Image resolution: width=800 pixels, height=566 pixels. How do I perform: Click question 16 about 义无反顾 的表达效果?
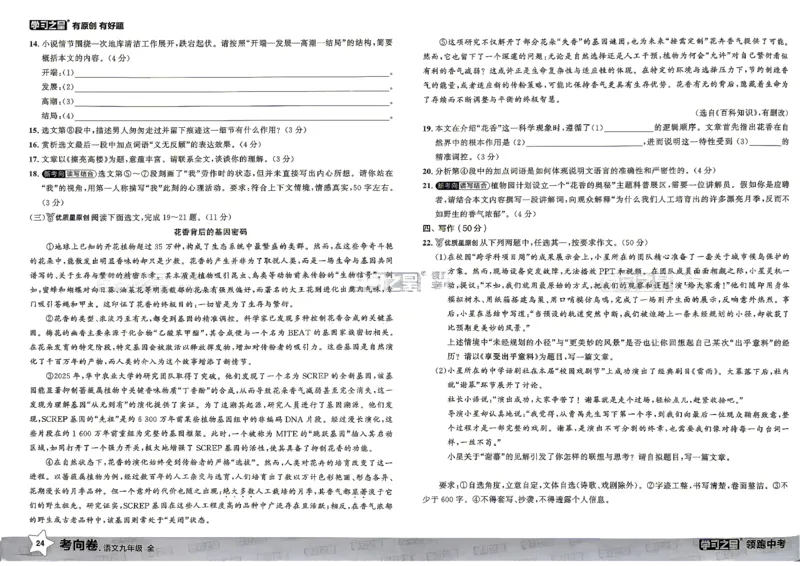[x=145, y=144]
